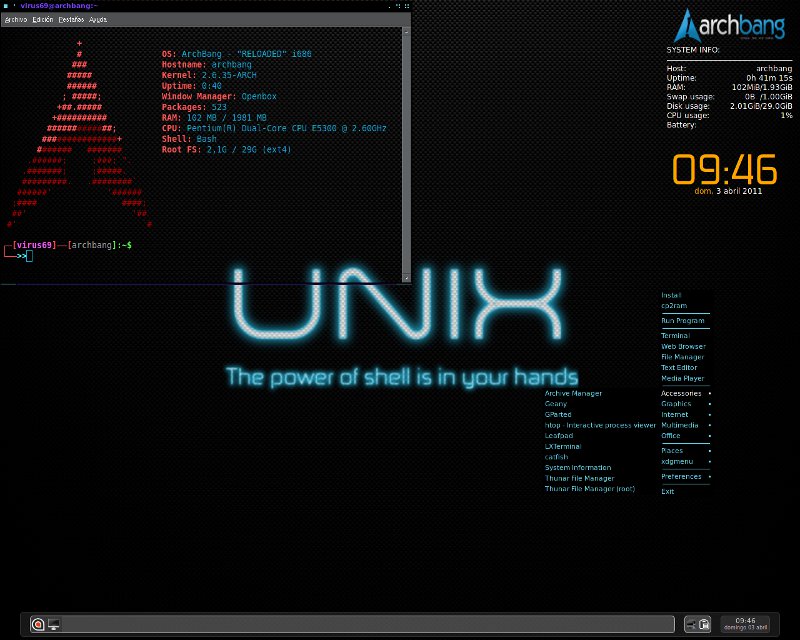Click the Packages: 523 line
The image size is (800, 640).
tap(194, 107)
